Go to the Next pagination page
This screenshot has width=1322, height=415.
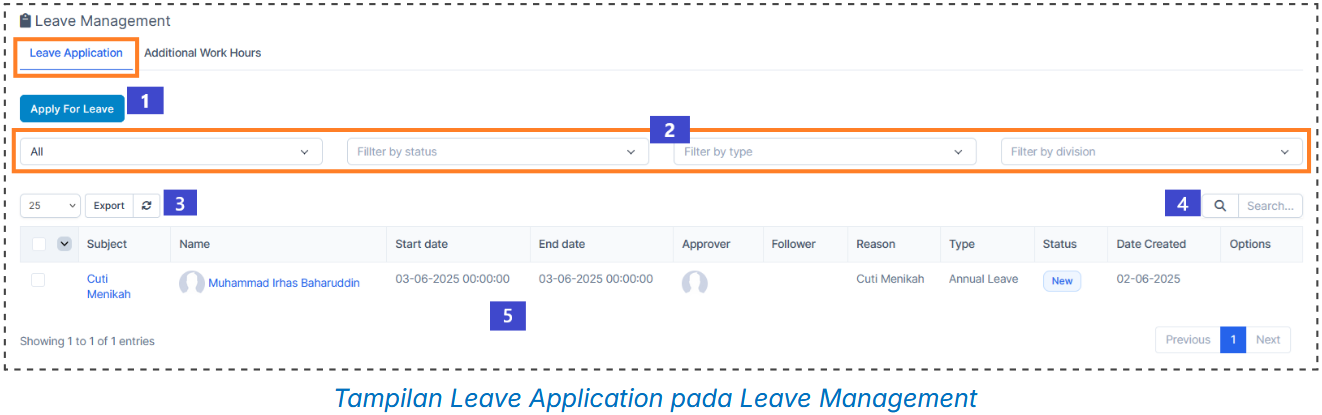[x=1268, y=340]
